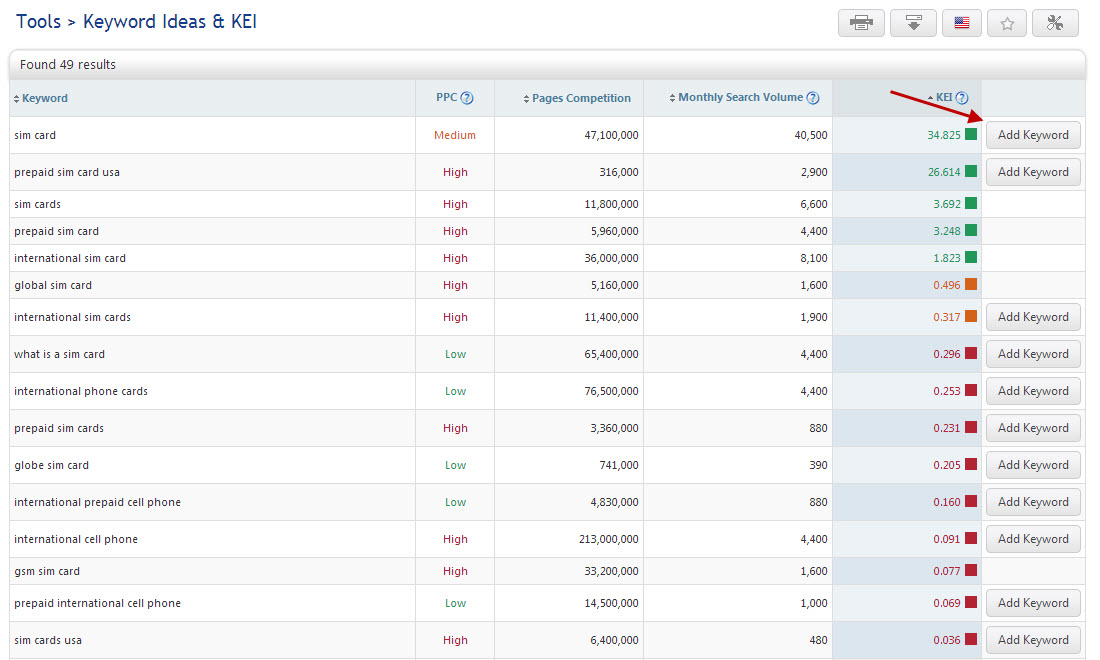Image resolution: width=1100 pixels, height=660 pixels.
Task: Click the print icon button
Action: (x=861, y=23)
